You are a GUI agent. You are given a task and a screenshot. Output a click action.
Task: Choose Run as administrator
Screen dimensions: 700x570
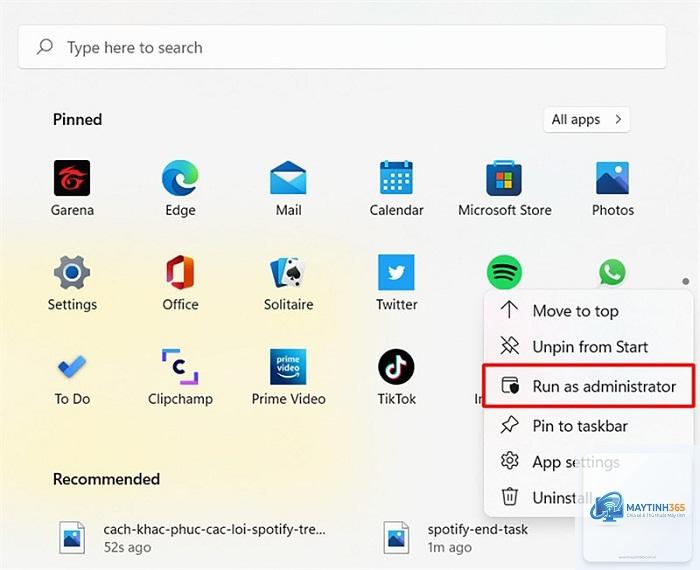pos(588,386)
